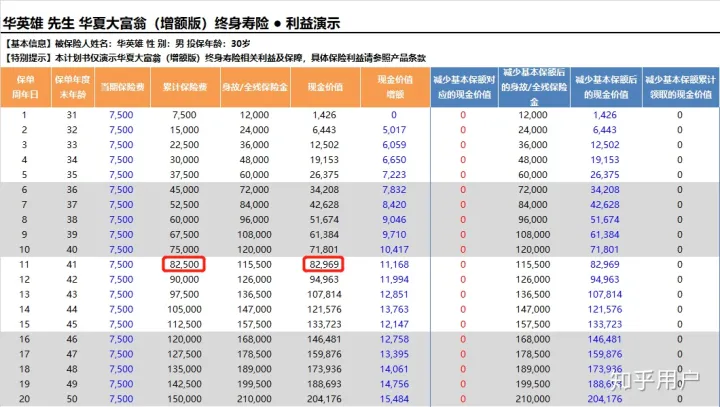
Task: Click cash value increase 9,046
Action: click(394, 220)
